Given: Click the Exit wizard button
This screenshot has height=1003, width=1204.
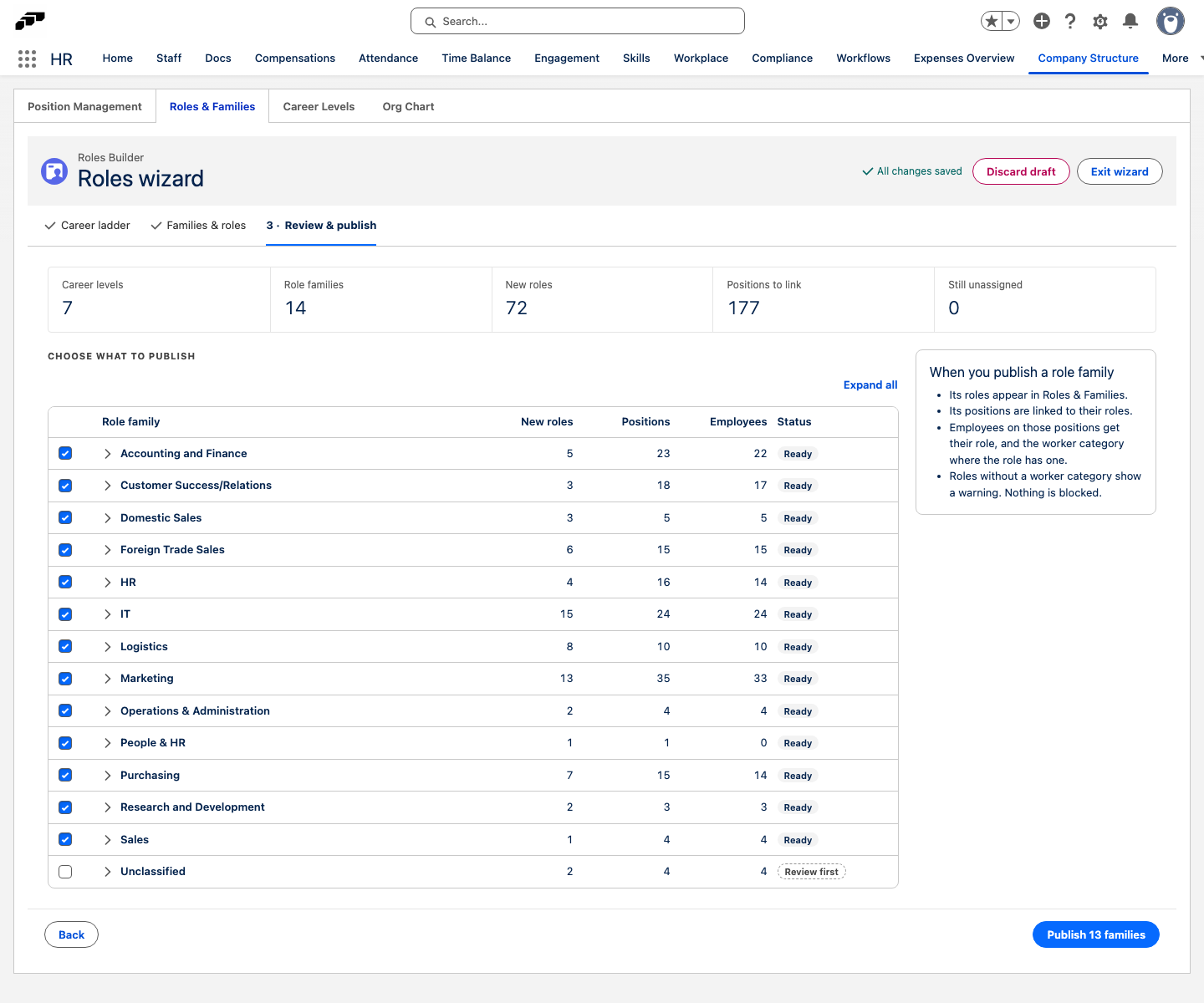Looking at the screenshot, I should [x=1120, y=171].
